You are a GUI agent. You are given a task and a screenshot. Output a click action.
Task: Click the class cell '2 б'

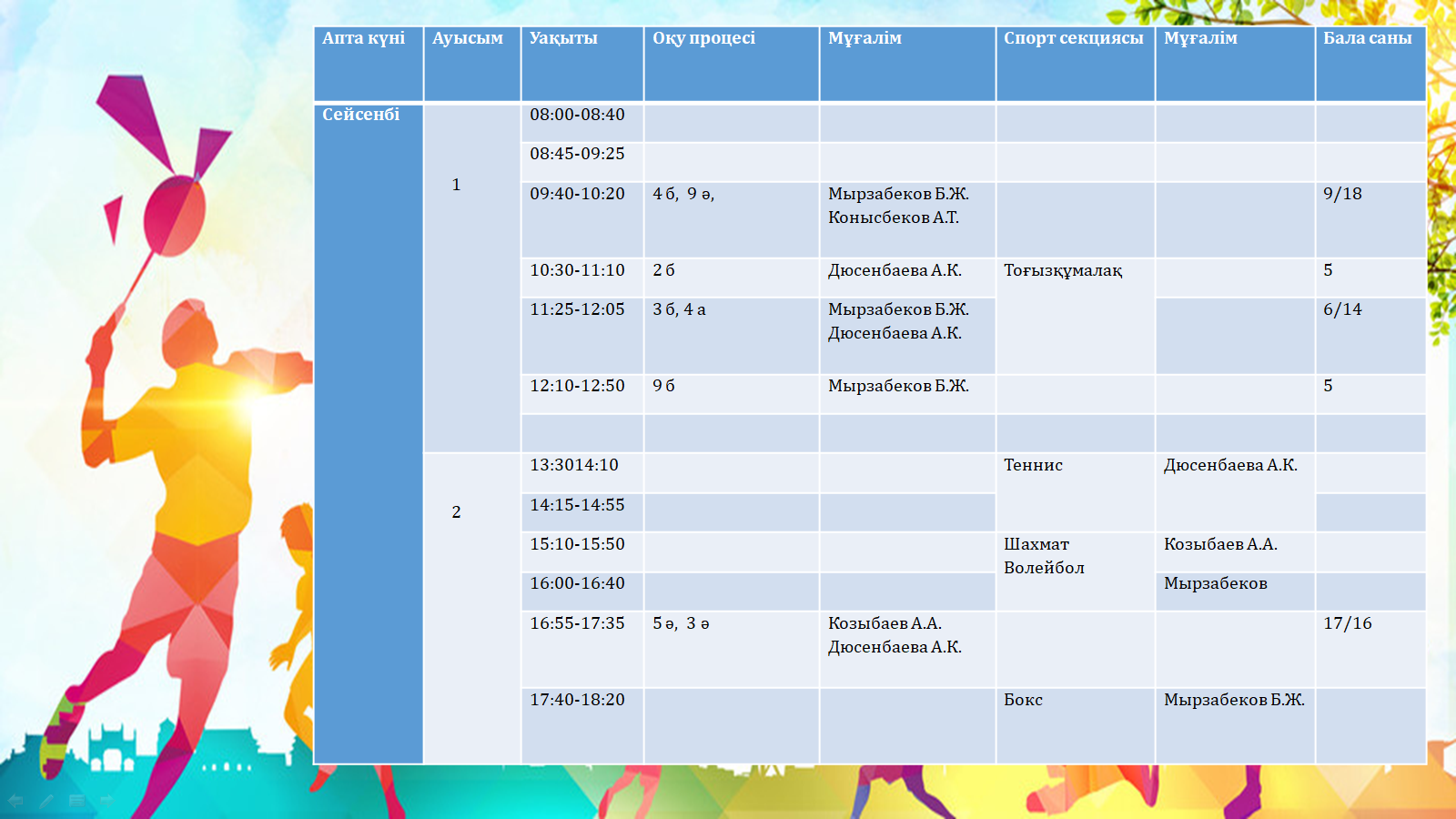click(732, 278)
